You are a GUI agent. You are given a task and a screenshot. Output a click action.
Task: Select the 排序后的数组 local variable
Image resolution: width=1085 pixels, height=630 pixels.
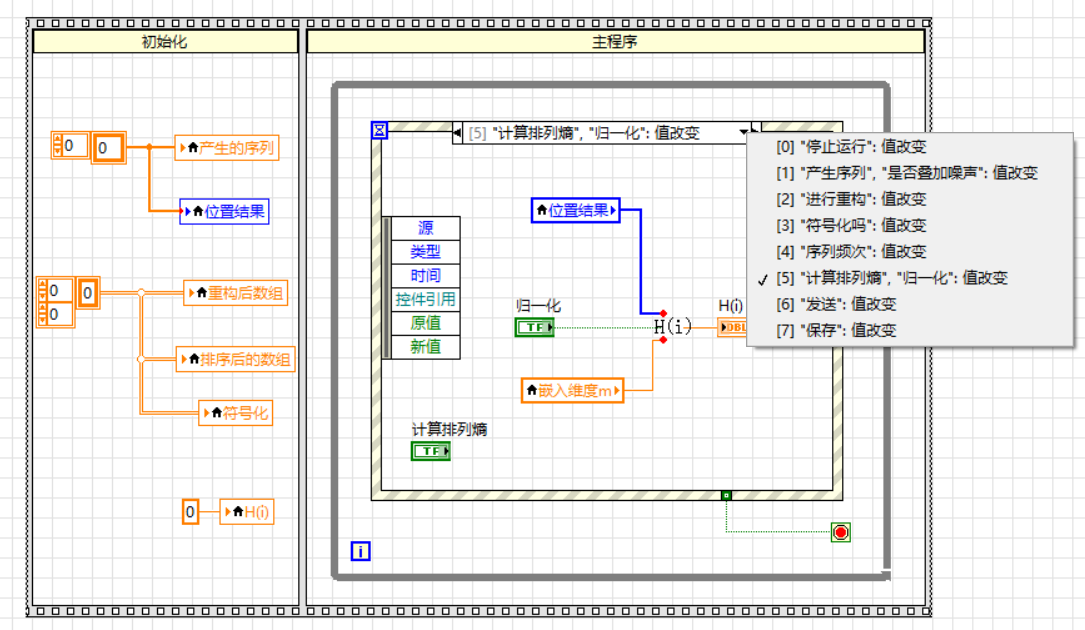(237, 360)
